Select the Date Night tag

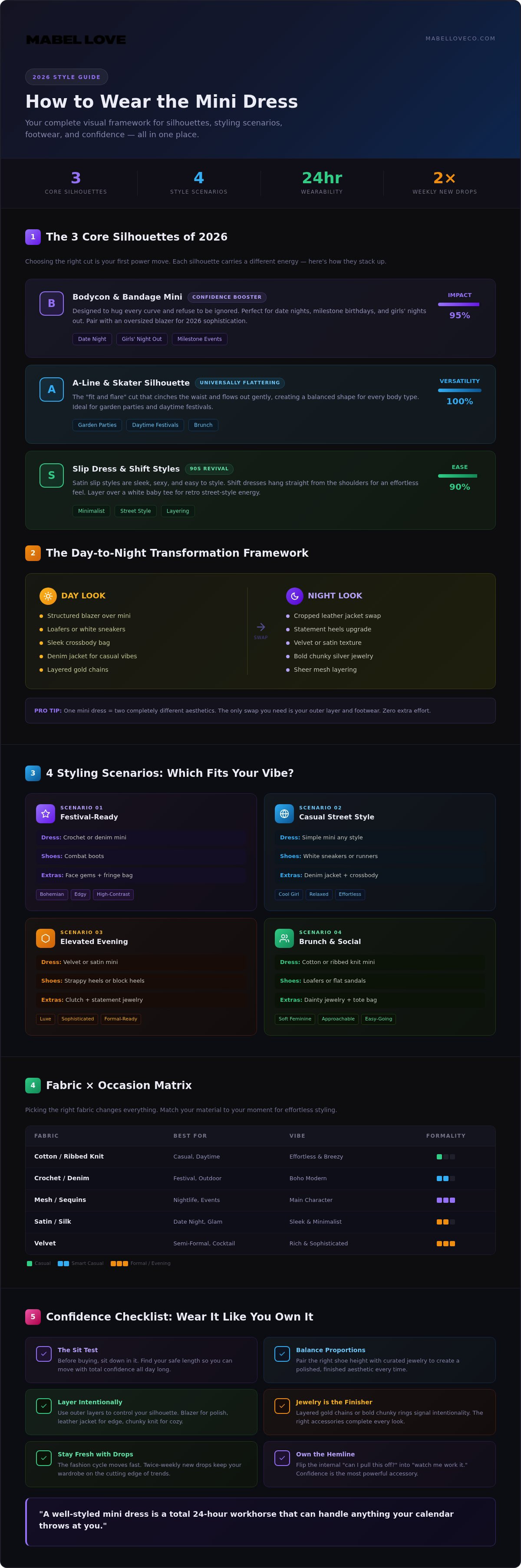92,339
